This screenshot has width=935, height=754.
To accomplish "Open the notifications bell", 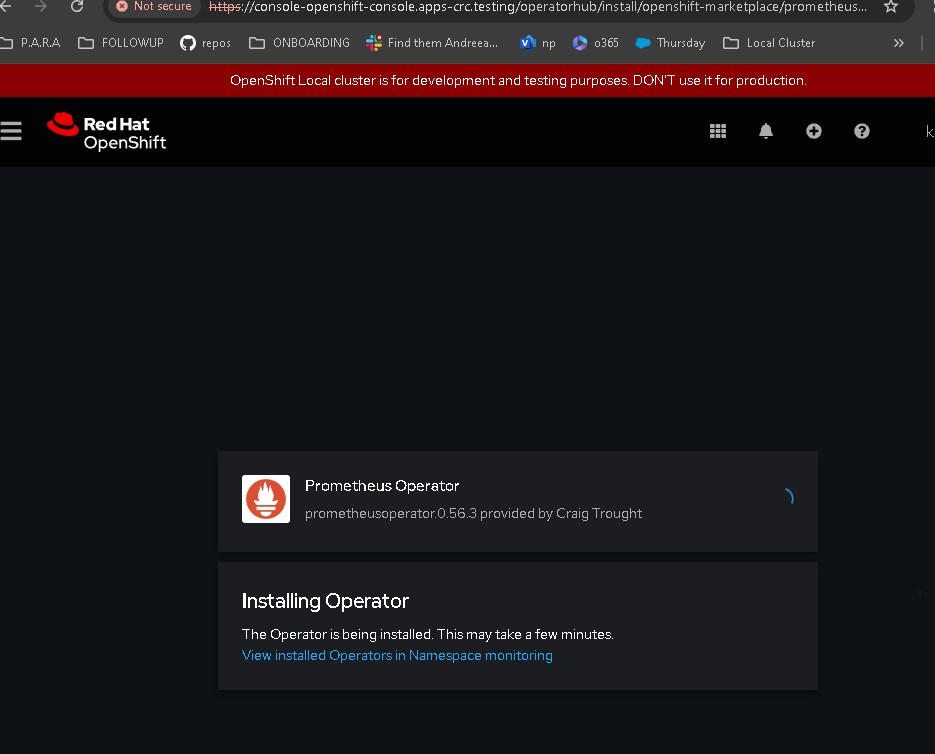I will click(766, 131).
